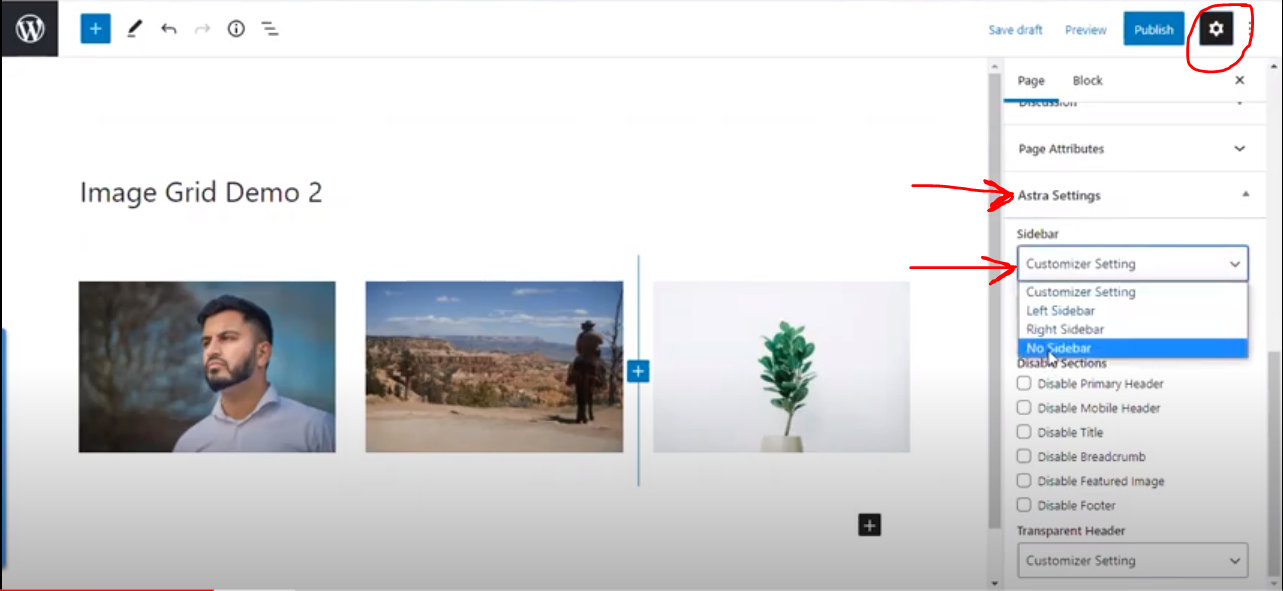Tick the Disable Footer checkbox
The height and width of the screenshot is (591, 1283).
coord(1024,505)
